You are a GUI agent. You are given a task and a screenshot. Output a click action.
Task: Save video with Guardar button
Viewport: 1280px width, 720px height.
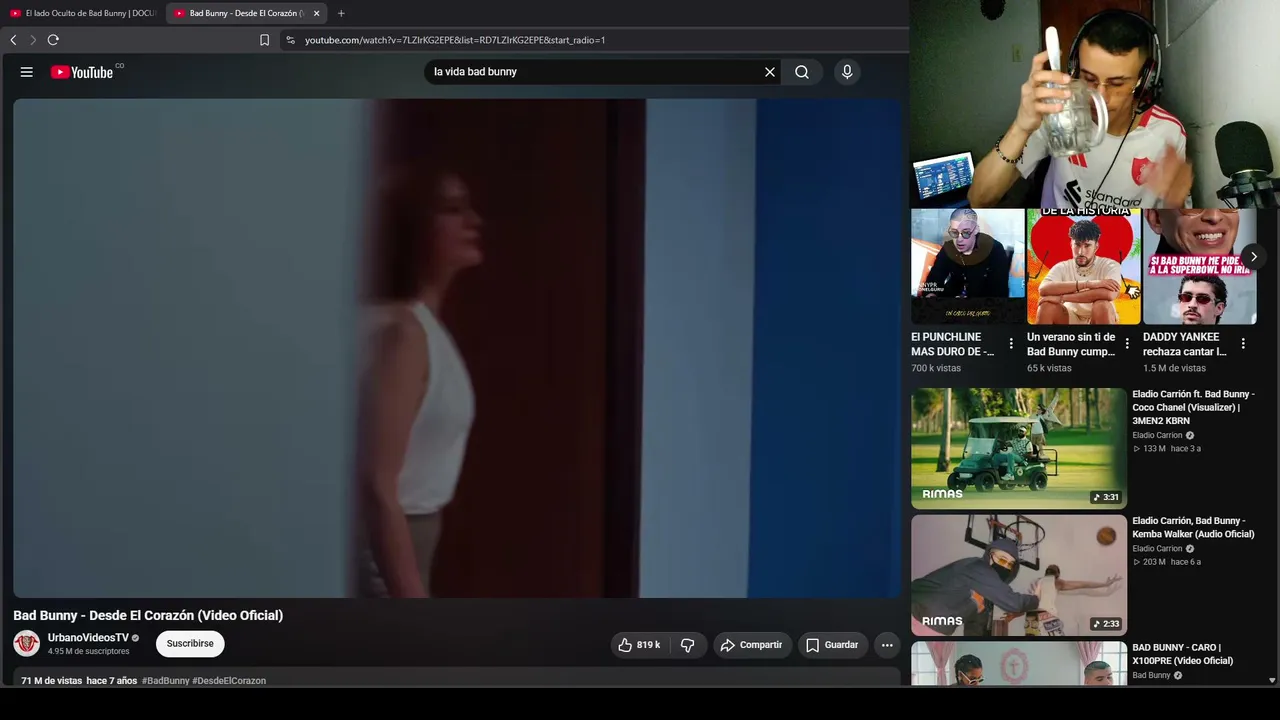tap(833, 645)
